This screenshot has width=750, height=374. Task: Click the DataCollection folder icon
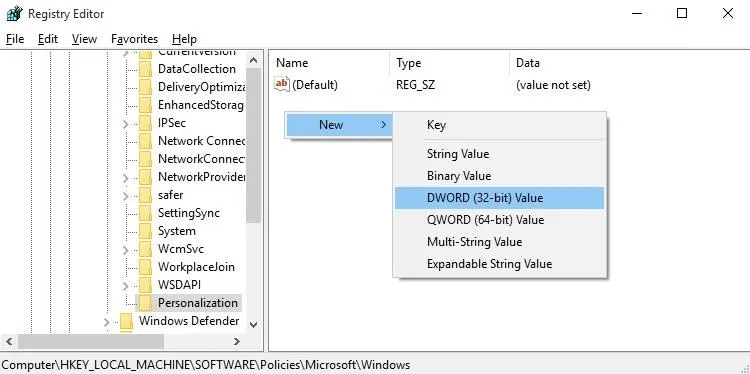pos(145,69)
